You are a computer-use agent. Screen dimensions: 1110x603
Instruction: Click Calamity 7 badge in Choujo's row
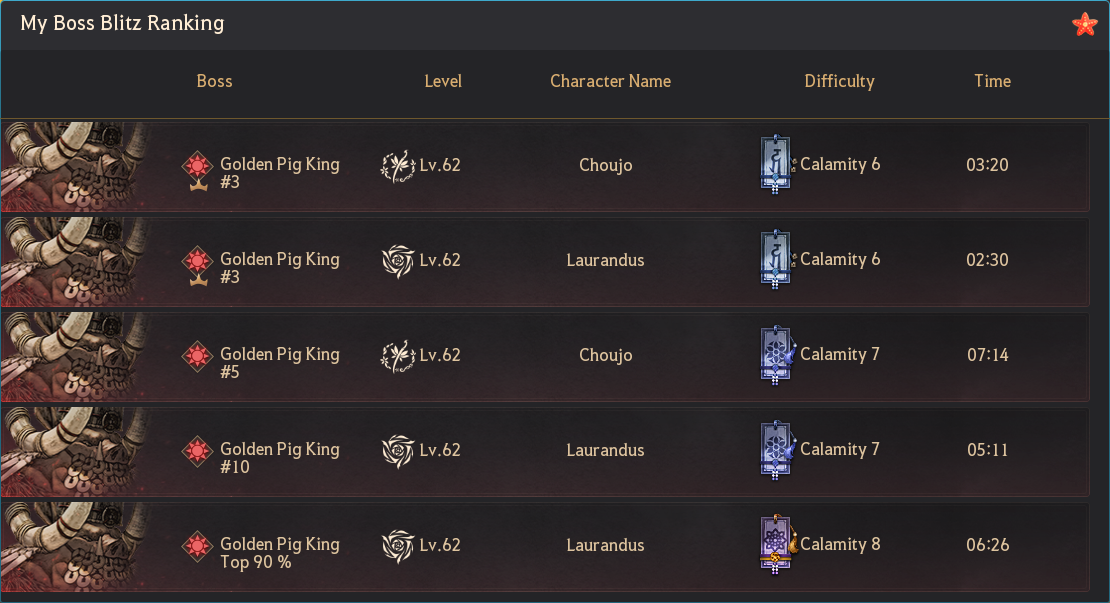[x=777, y=355]
